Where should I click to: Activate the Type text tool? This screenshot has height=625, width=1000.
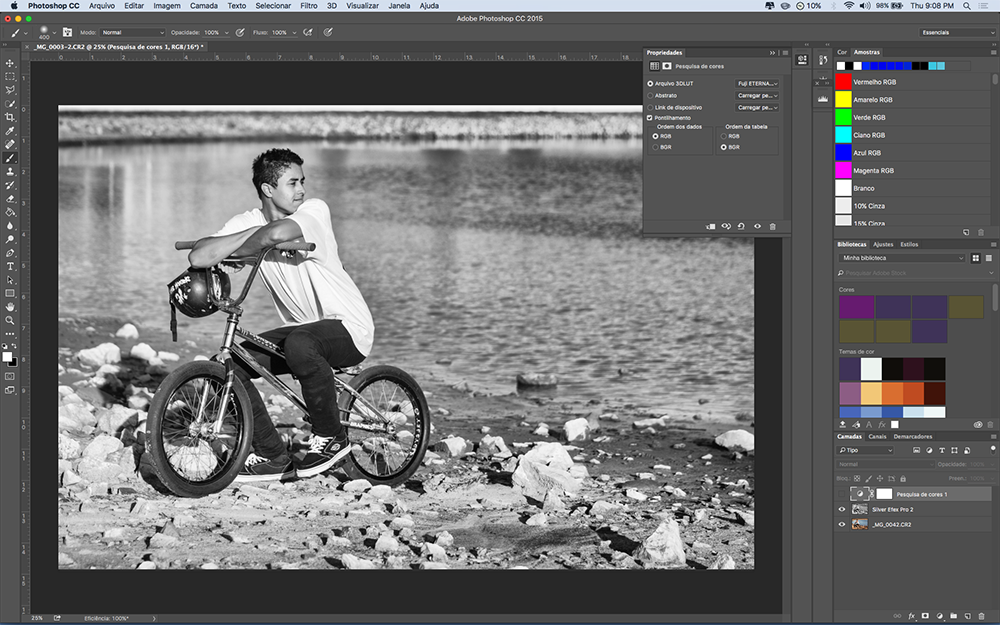pos(10,267)
